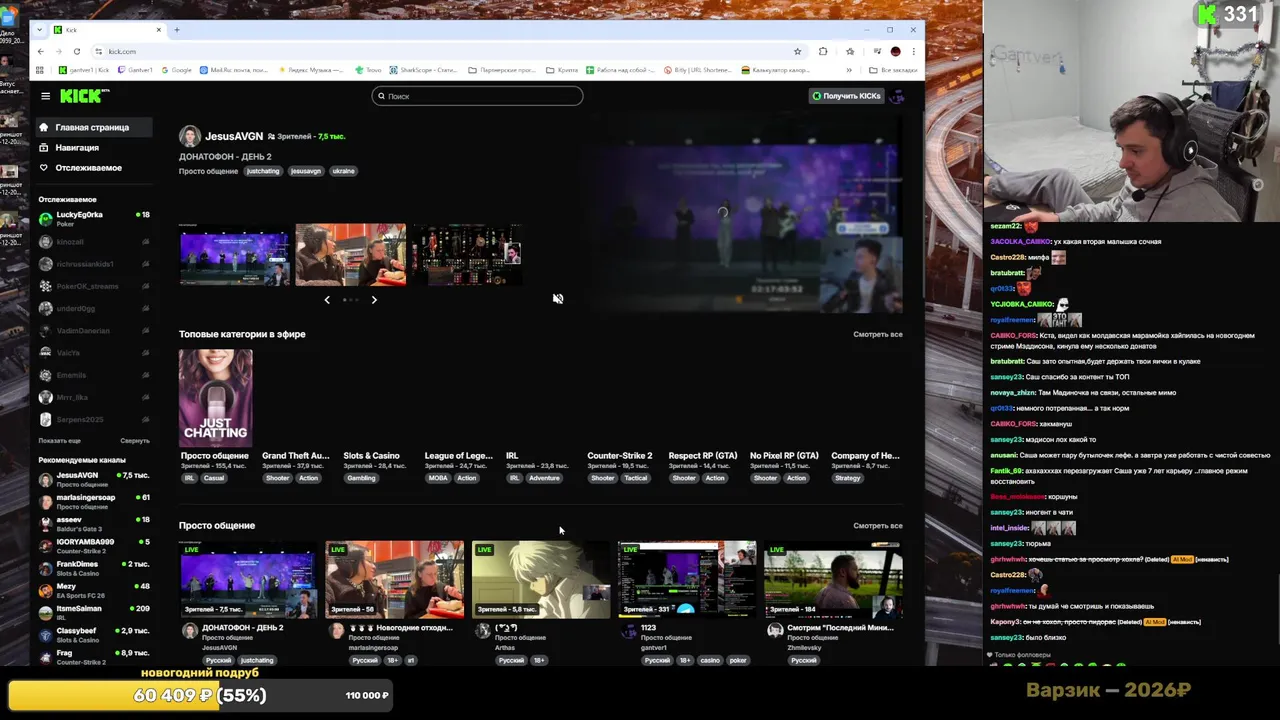Open the Respect RP (GTA) category
The height and width of the screenshot is (720, 1280).
(x=703, y=456)
